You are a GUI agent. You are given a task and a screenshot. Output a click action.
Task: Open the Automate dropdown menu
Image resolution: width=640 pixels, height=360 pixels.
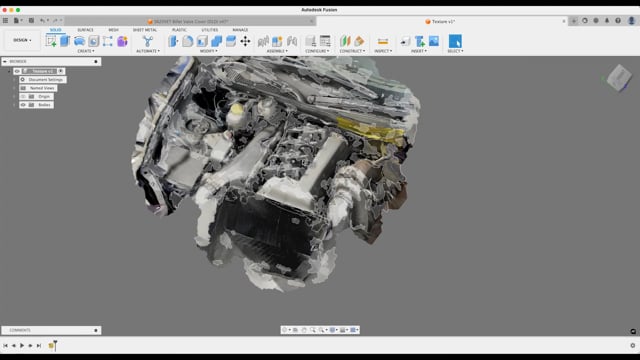148,51
